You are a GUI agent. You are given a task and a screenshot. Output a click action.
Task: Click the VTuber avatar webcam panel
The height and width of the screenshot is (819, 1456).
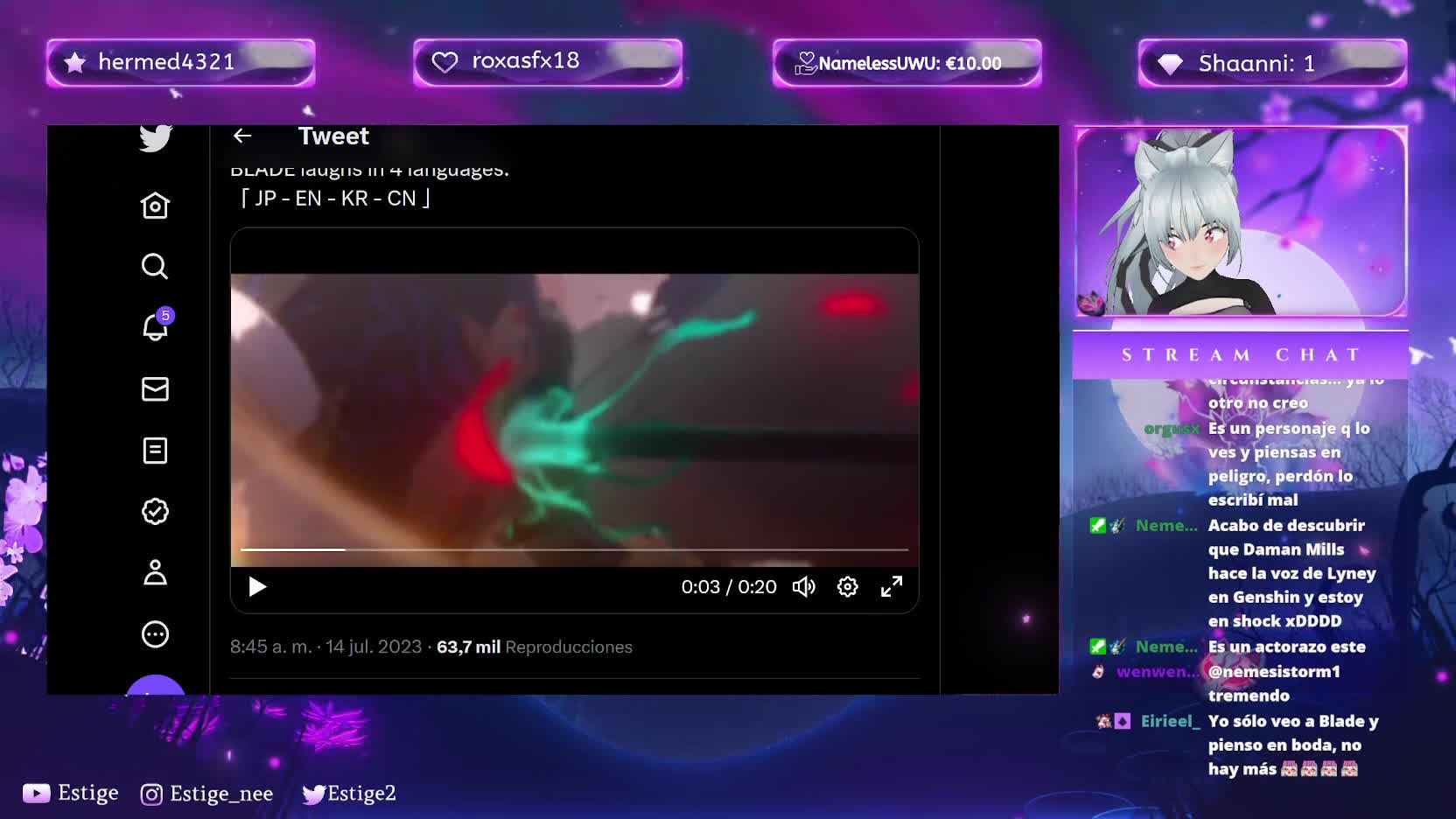1241,221
